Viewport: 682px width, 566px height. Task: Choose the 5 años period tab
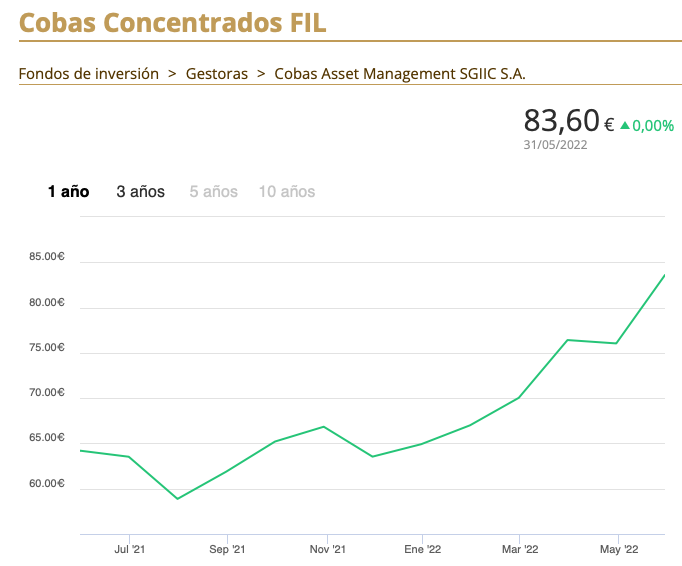pyautogui.click(x=214, y=191)
